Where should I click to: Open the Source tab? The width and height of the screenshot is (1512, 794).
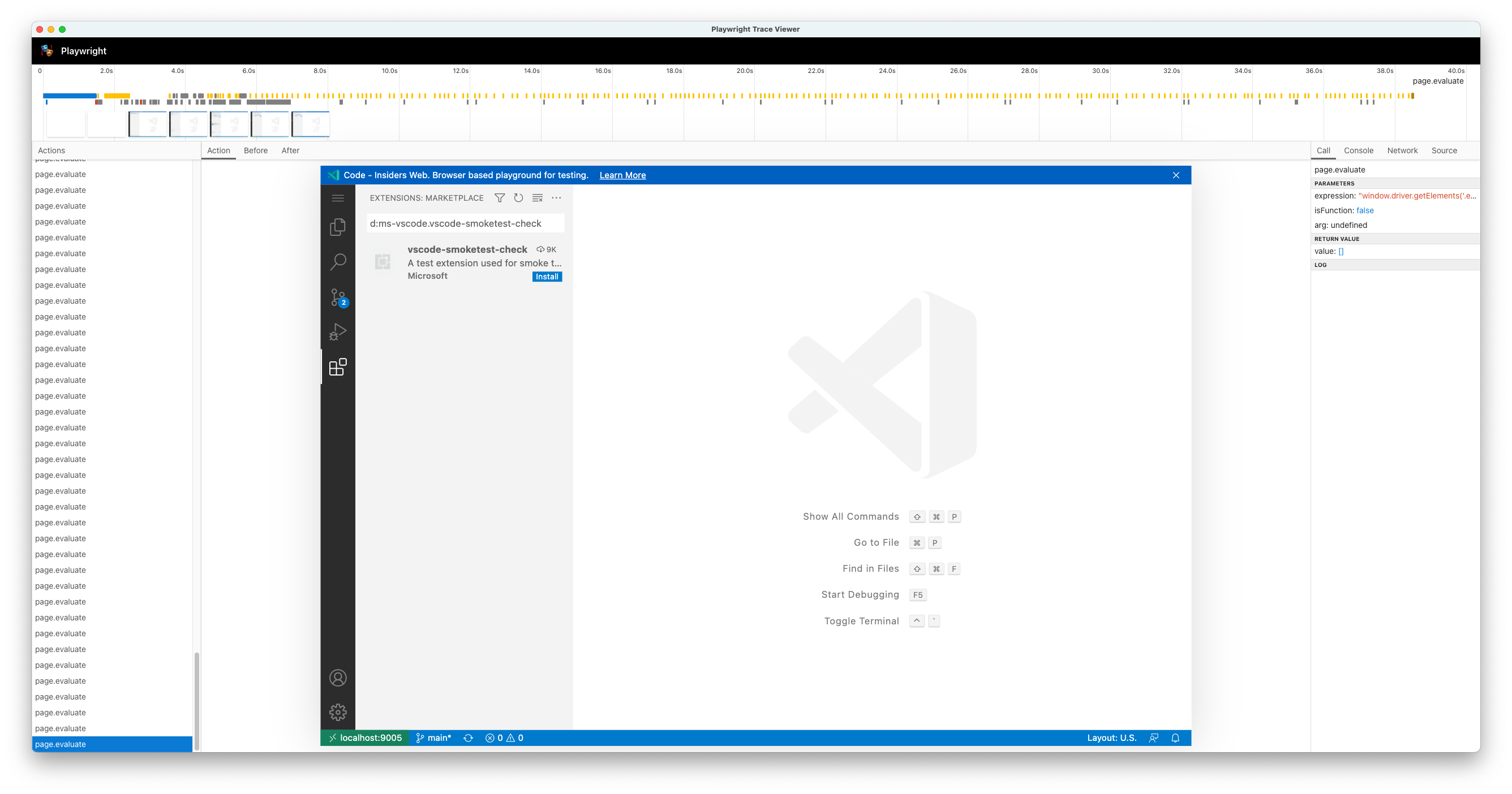(x=1444, y=150)
